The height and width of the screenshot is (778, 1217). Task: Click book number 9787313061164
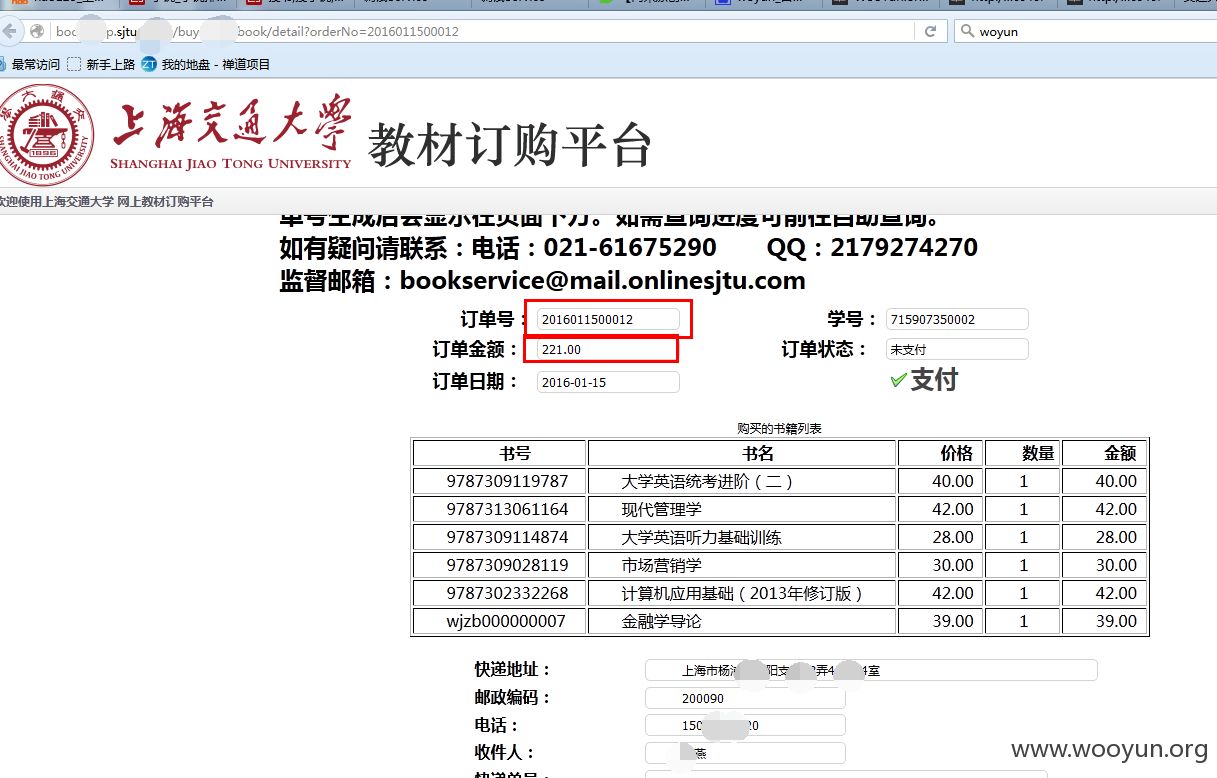point(507,509)
